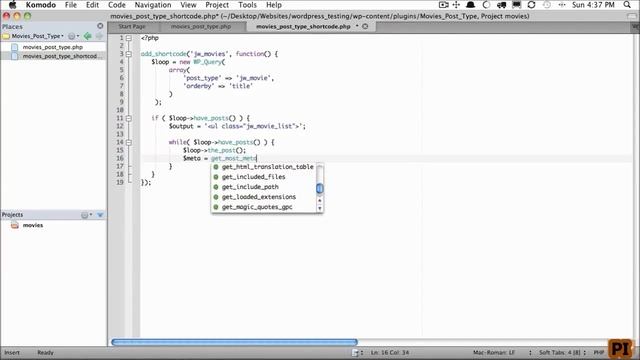Collapse the if-block fold at line 11
This screenshot has height=360, width=640.
point(129,118)
